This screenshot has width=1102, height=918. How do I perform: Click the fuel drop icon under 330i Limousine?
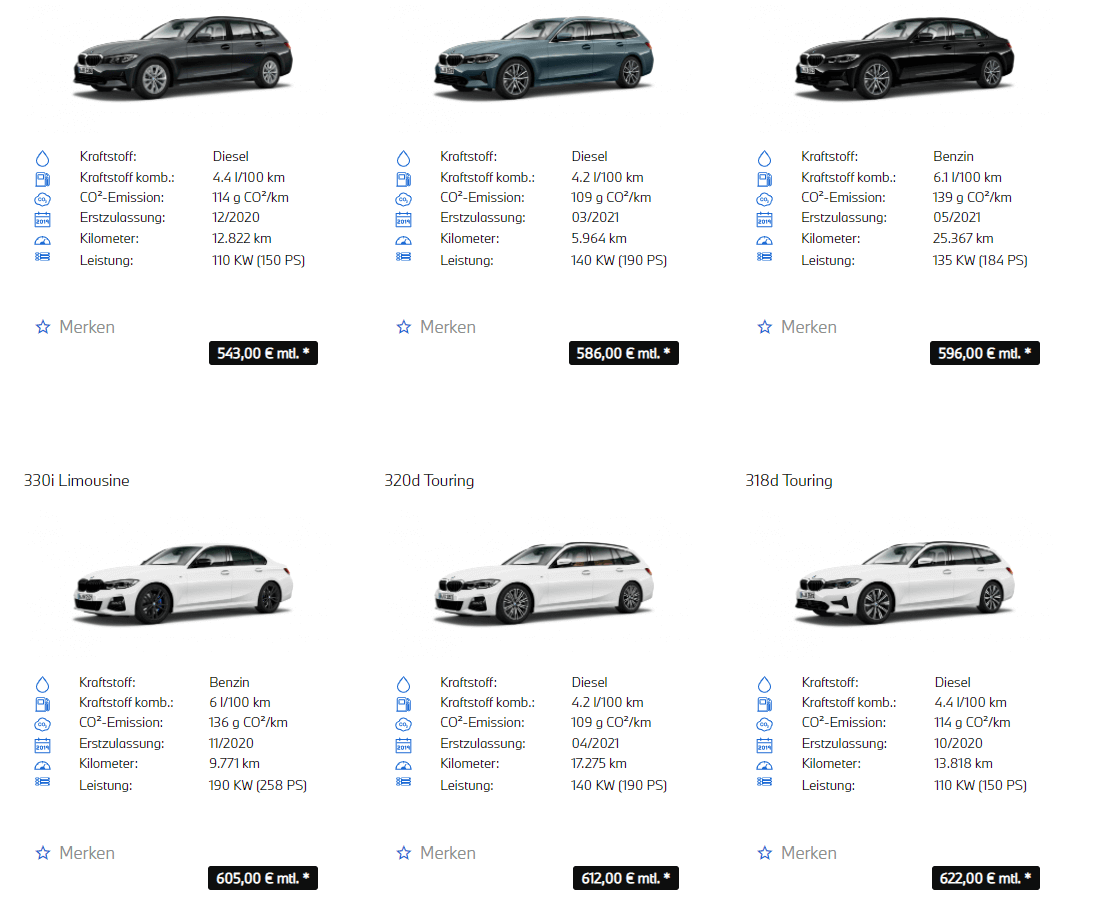click(x=42, y=684)
